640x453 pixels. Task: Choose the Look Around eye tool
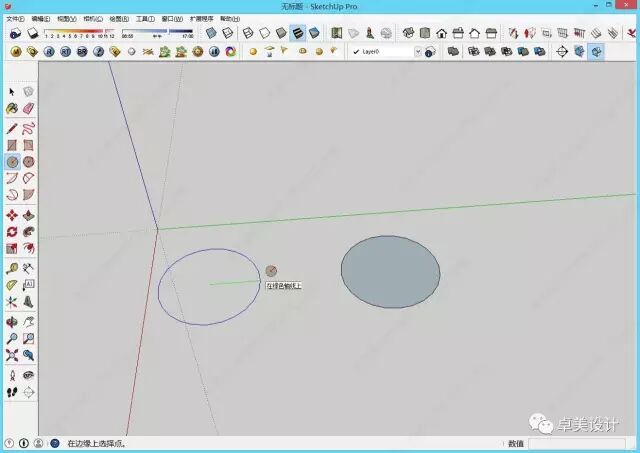29,375
